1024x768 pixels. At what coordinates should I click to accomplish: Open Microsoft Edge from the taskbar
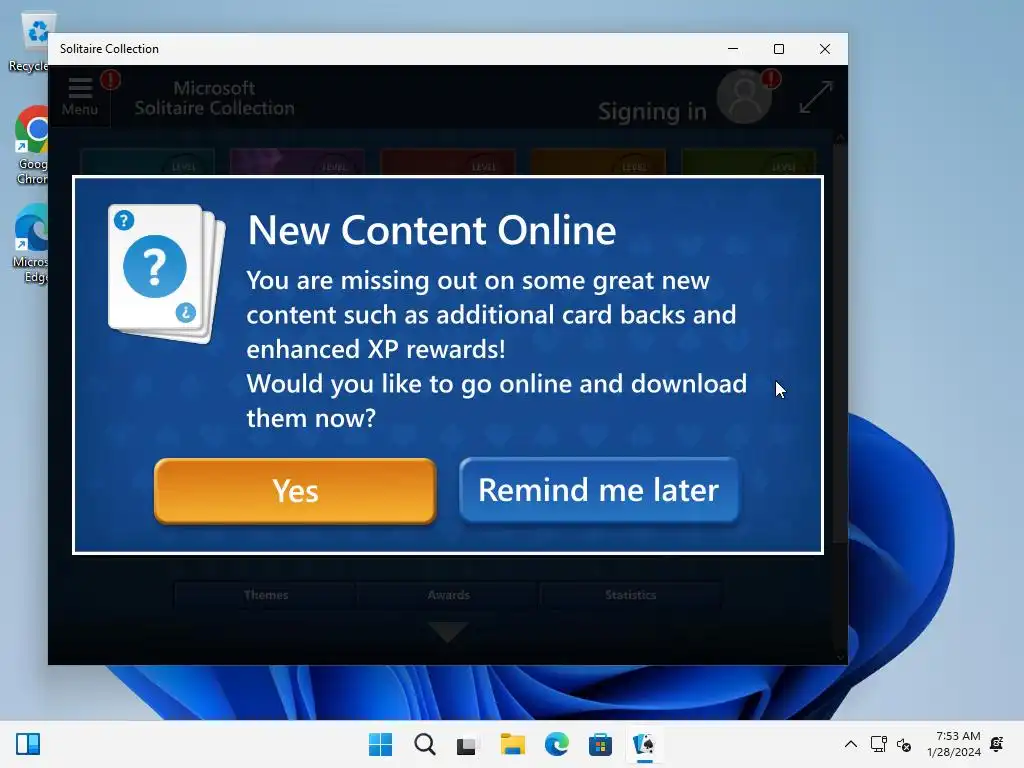556,744
